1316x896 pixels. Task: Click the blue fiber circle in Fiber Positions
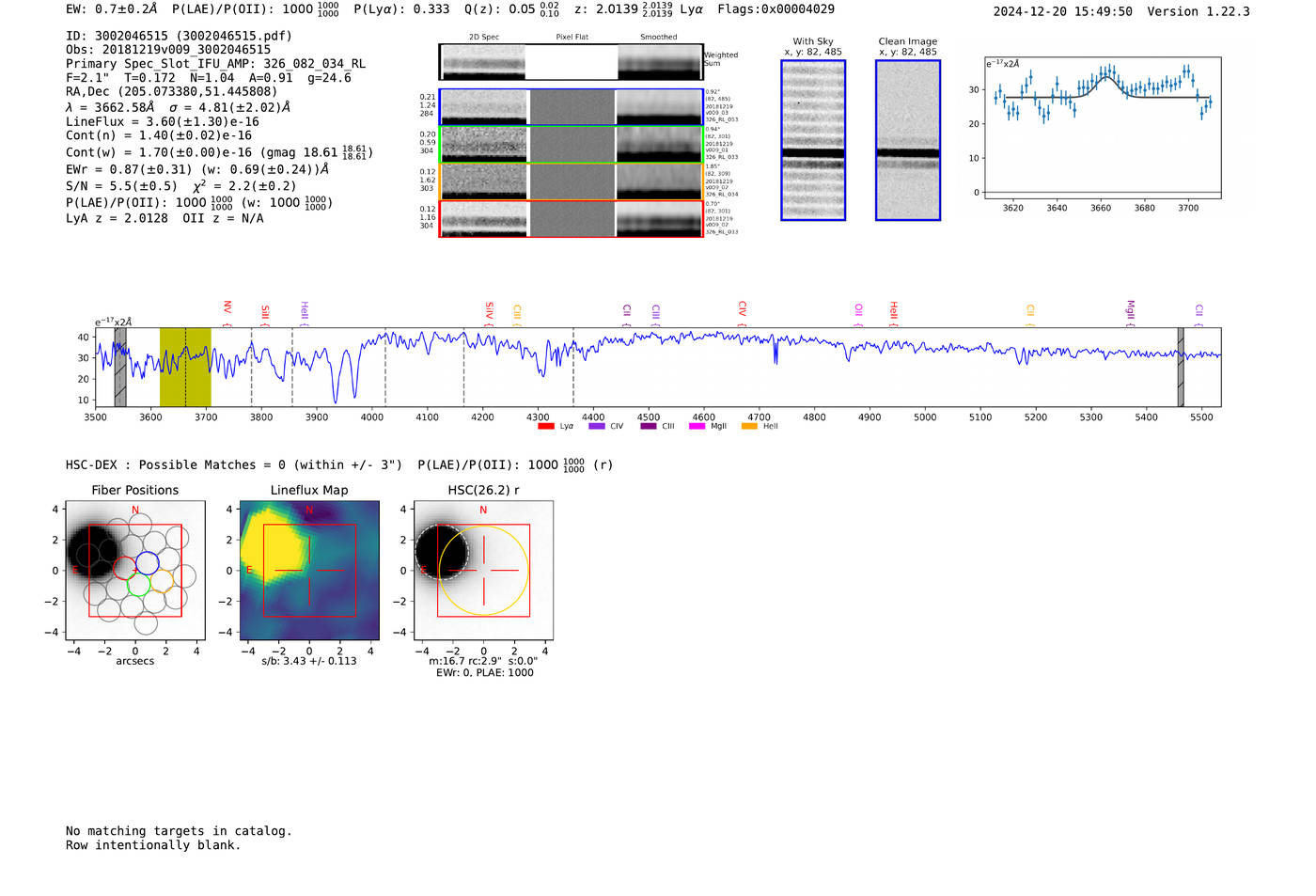(147, 563)
